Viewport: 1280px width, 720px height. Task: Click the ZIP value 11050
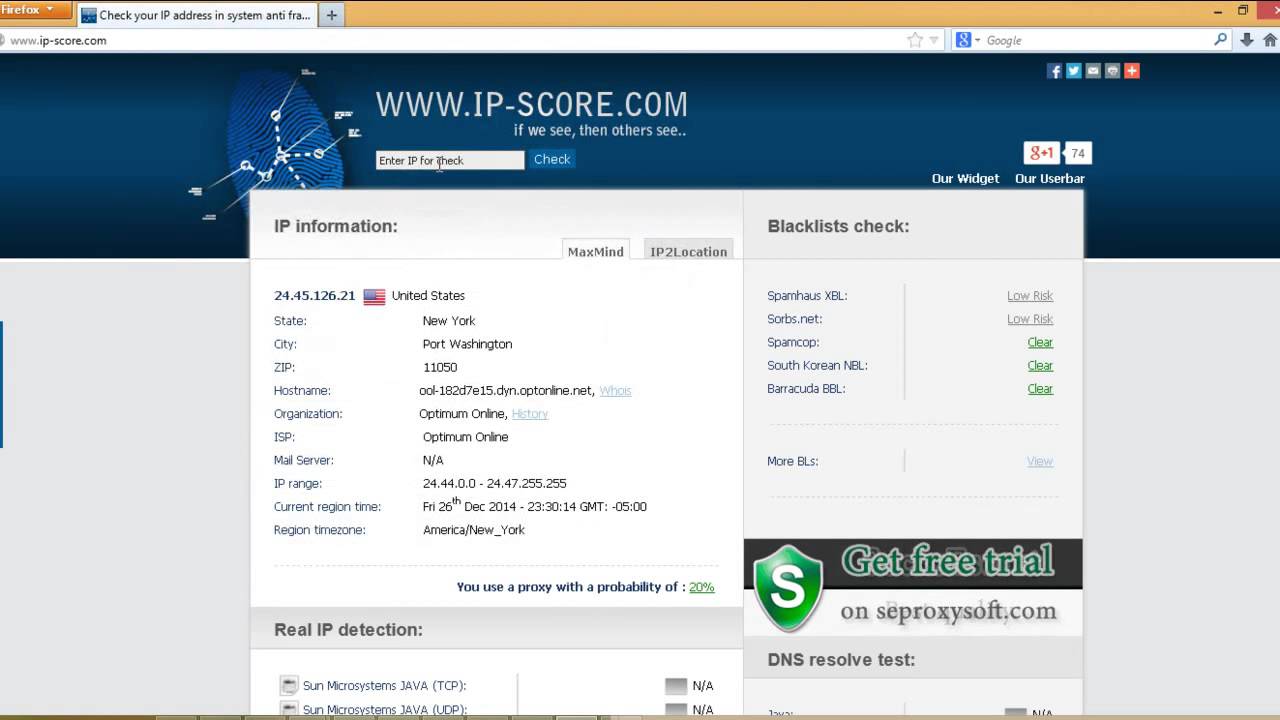440,367
